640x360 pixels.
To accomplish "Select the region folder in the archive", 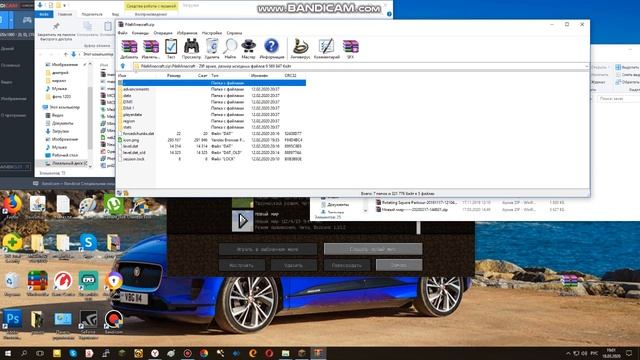I will 129,121.
